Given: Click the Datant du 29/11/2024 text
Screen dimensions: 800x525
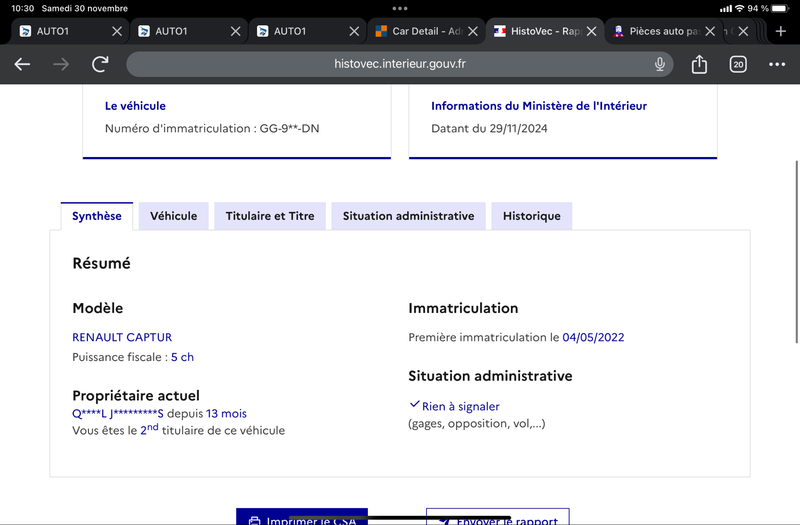Looking at the screenshot, I should coord(489,129).
